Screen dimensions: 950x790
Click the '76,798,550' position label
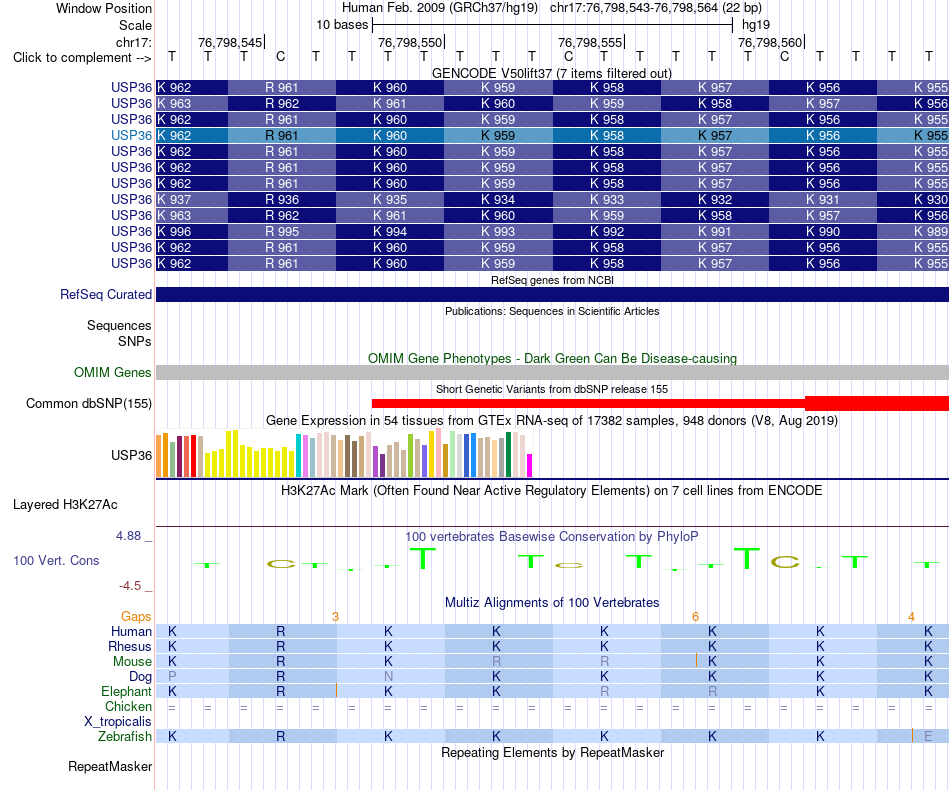pyautogui.click(x=410, y=42)
